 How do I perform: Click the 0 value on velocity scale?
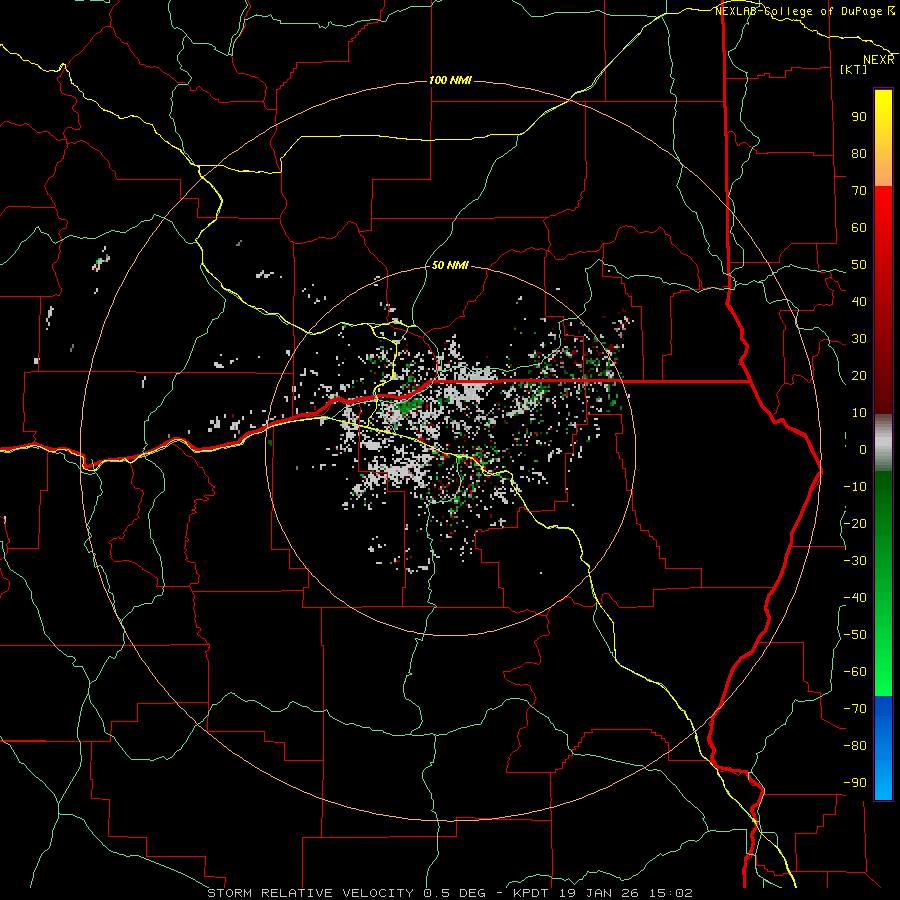point(863,449)
